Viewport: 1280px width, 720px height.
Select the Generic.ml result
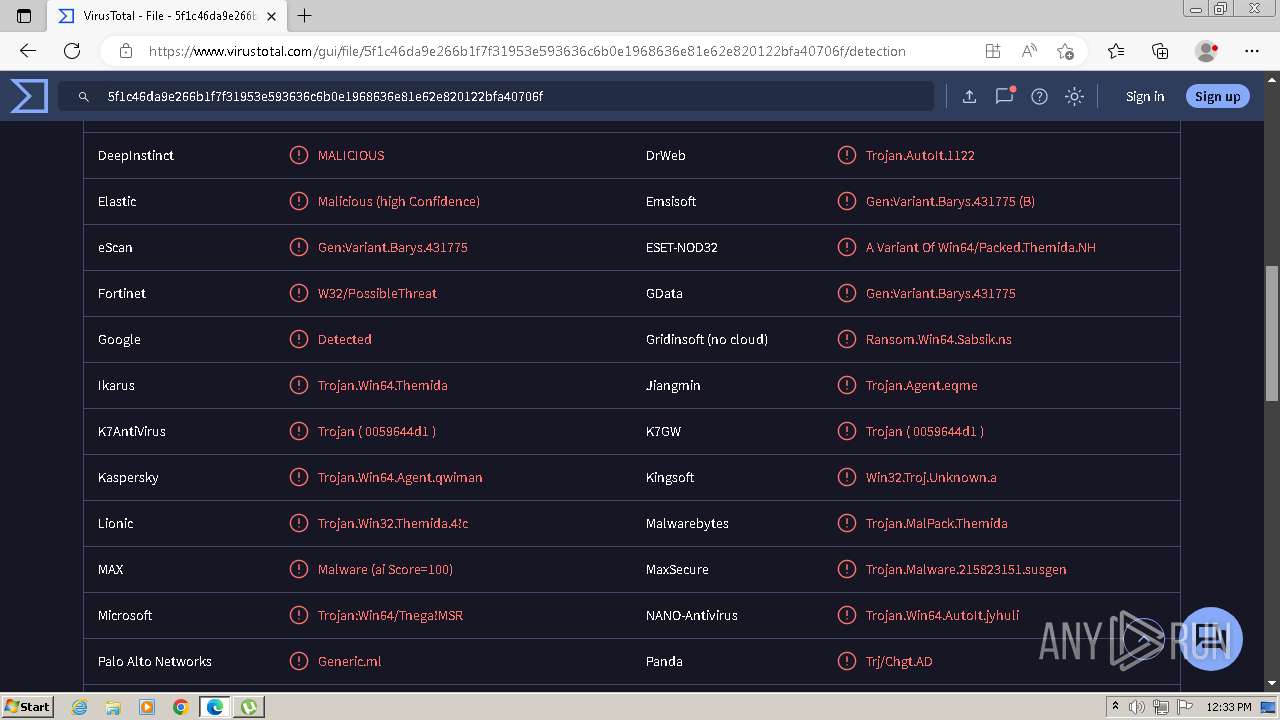click(349, 661)
